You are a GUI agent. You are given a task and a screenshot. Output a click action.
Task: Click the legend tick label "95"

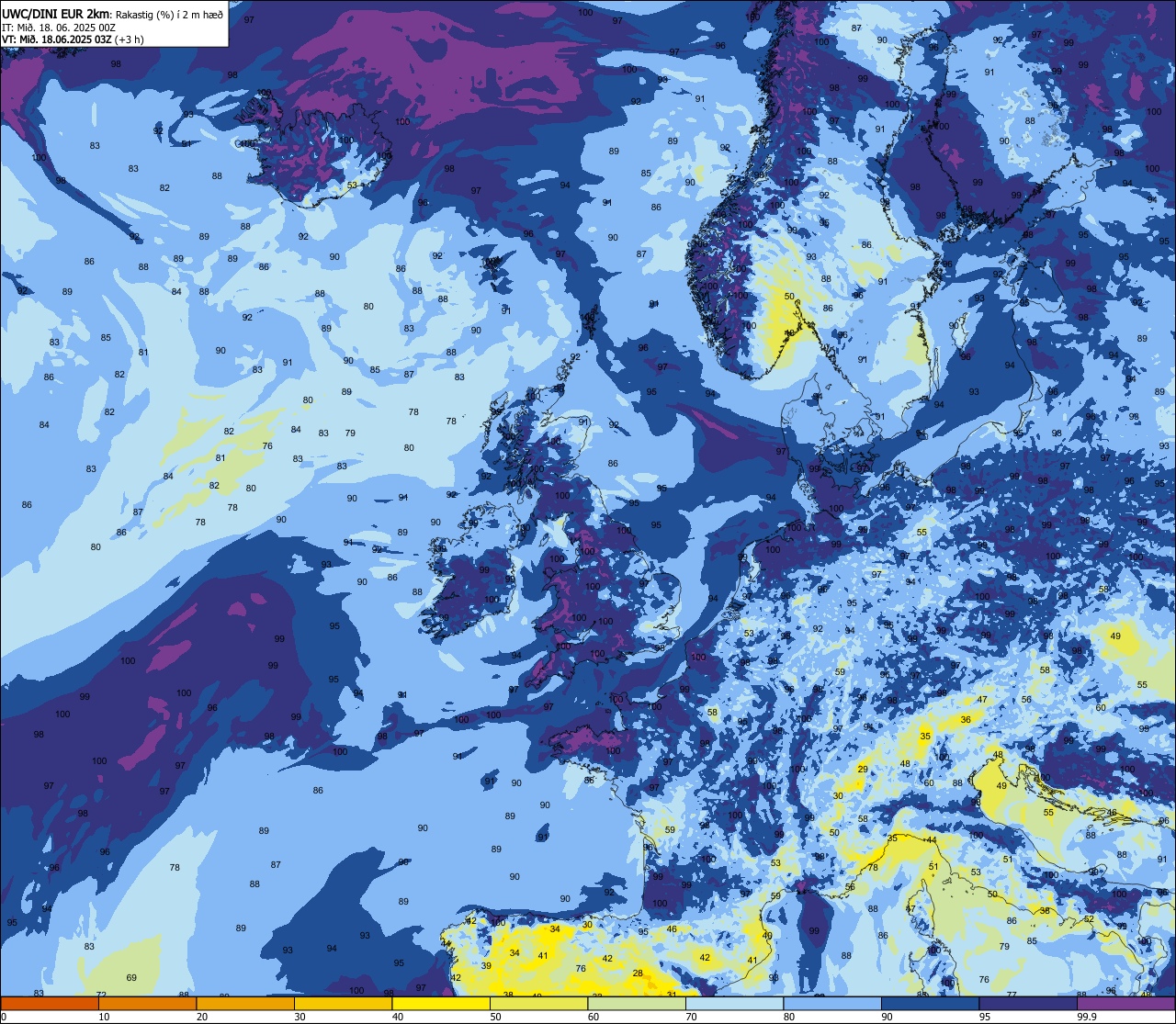tap(984, 1017)
